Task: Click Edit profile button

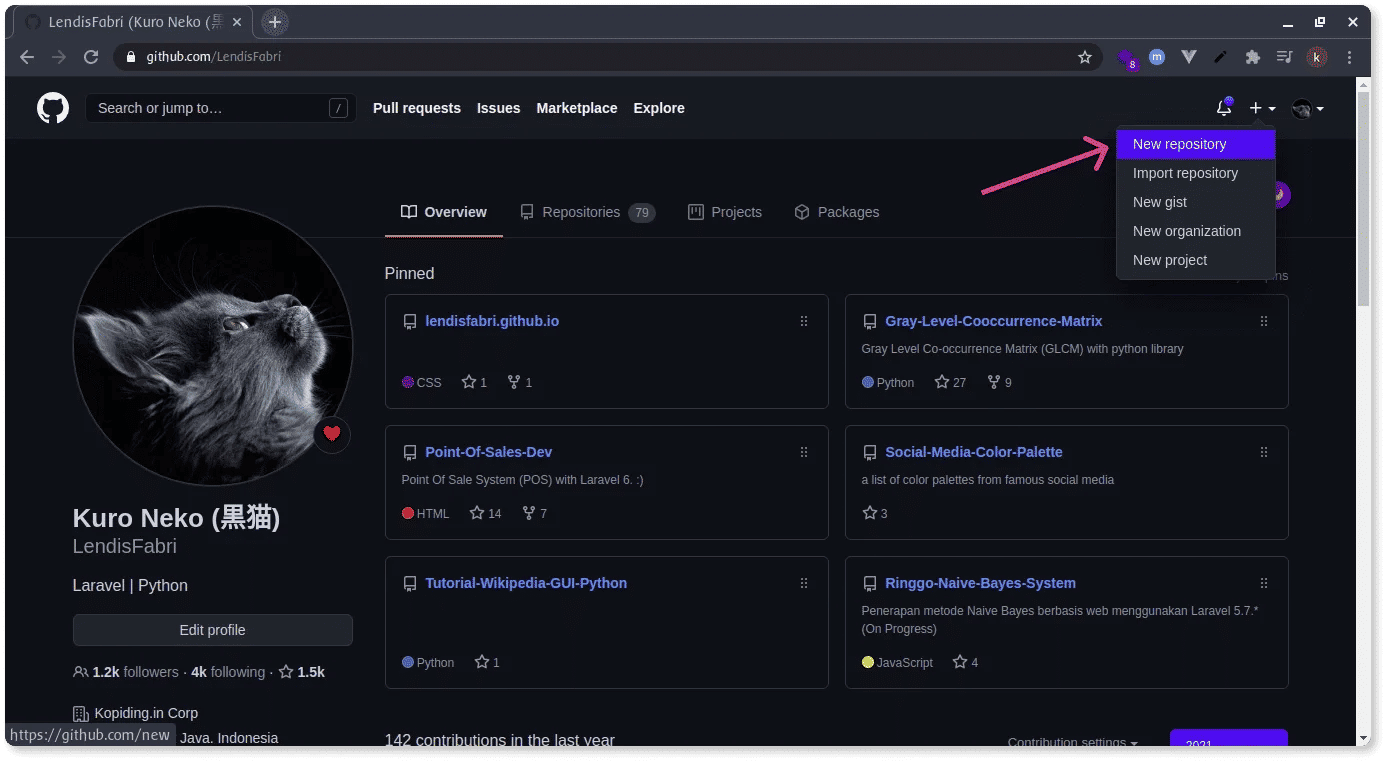Action: (x=213, y=630)
